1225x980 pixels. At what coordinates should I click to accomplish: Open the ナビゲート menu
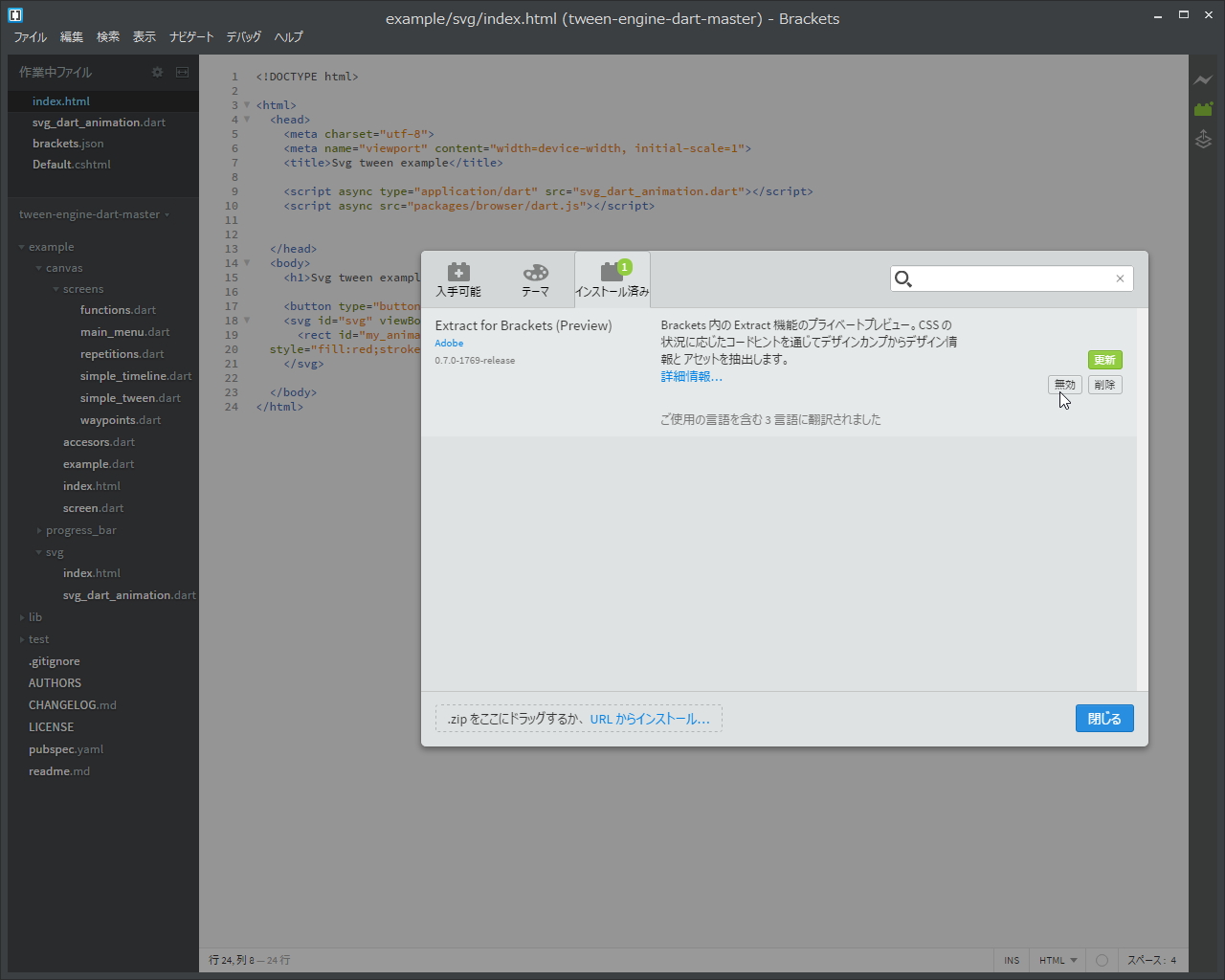[191, 36]
